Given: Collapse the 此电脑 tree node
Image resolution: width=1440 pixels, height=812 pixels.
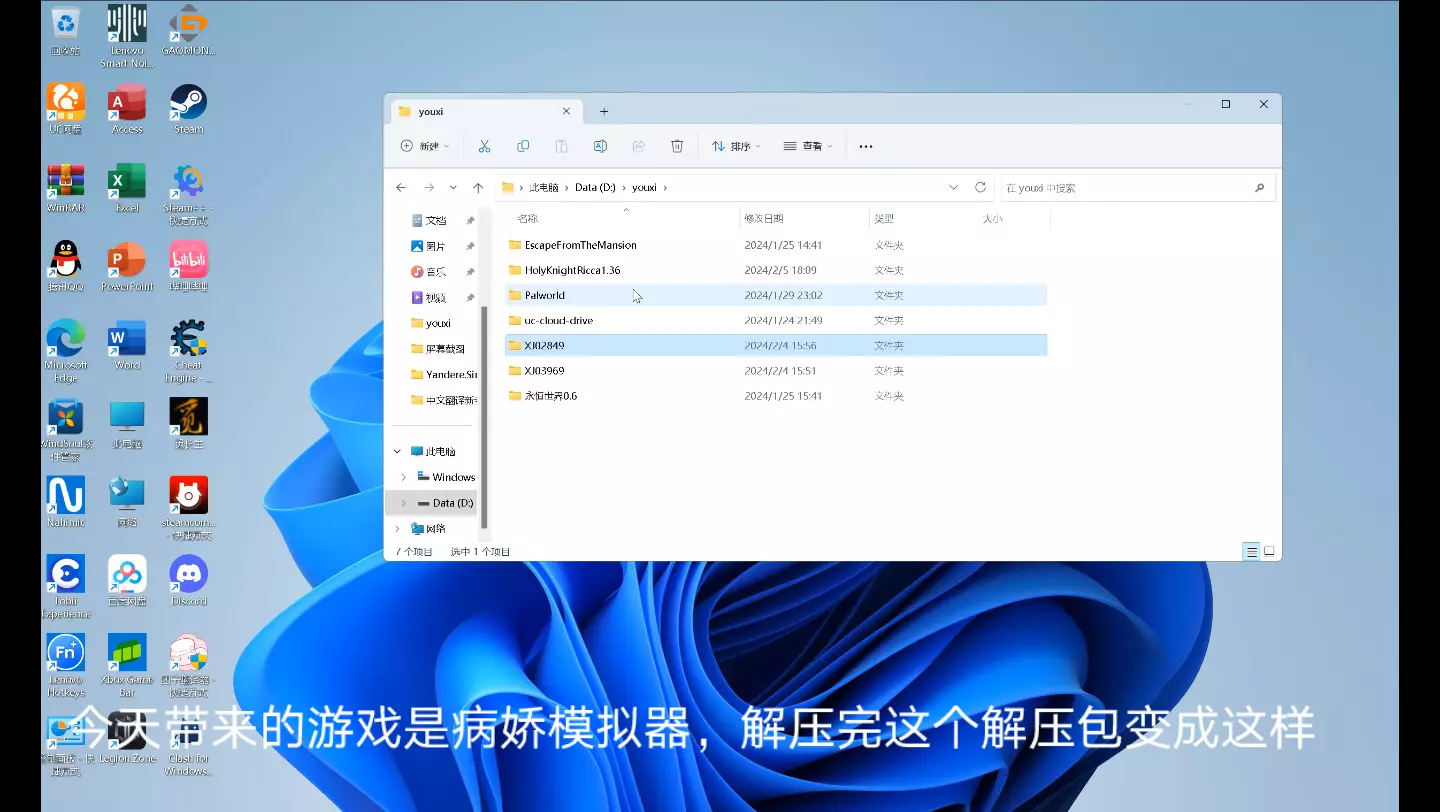Looking at the screenshot, I should [x=398, y=451].
